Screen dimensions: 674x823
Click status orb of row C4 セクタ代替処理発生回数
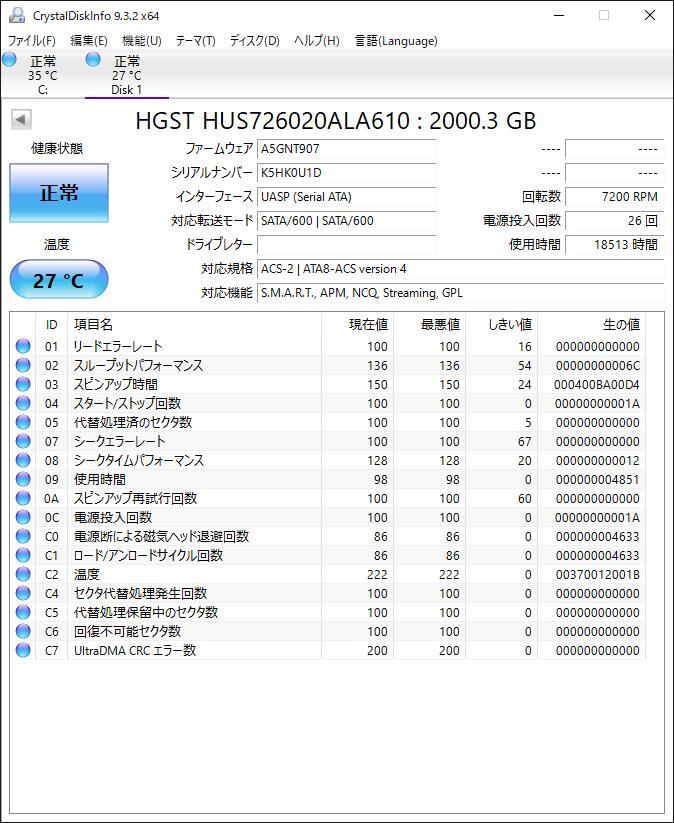23,593
